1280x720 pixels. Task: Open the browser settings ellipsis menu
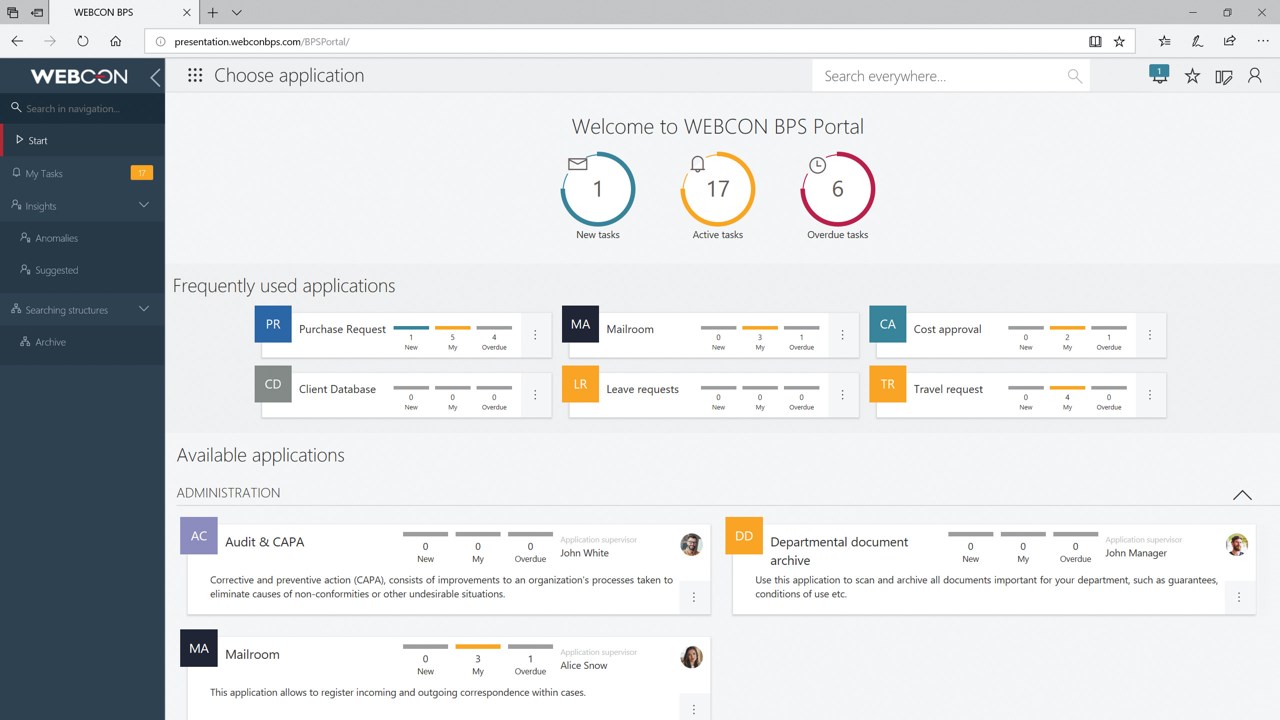(x=1263, y=41)
